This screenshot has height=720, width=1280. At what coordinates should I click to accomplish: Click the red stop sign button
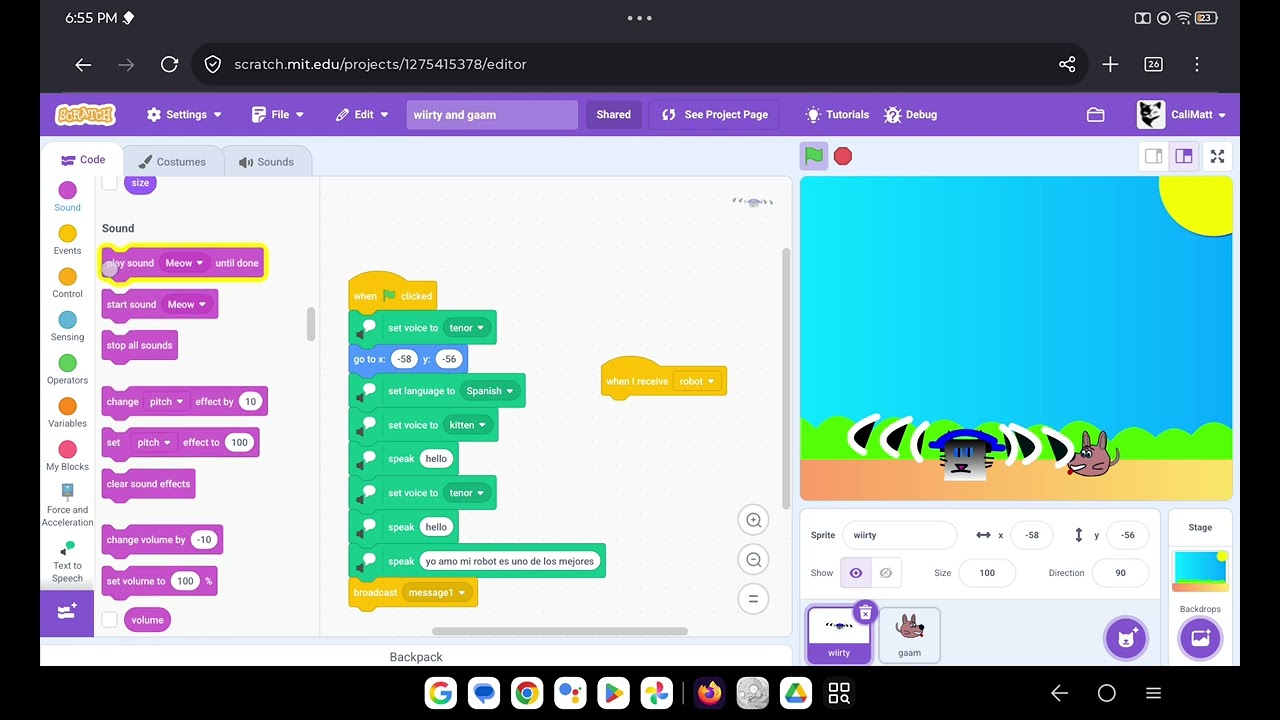843,156
